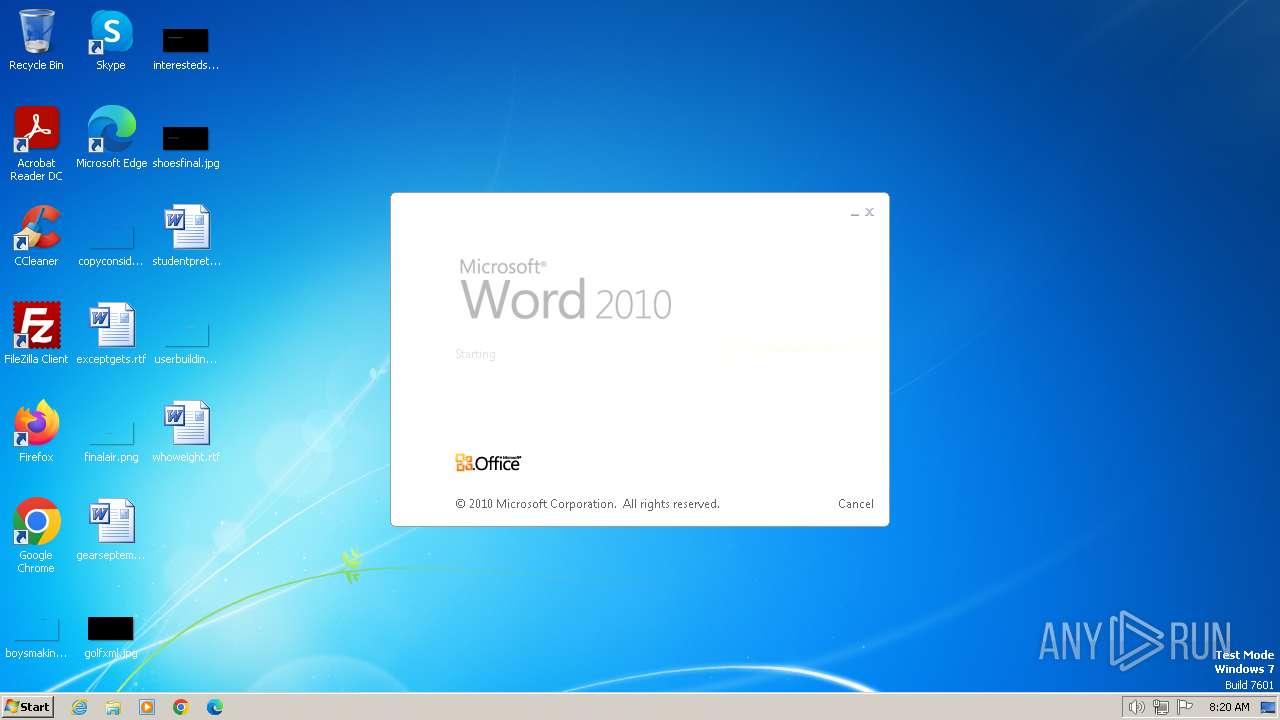Open the Start menu
The image size is (1280, 720).
[x=27, y=707]
